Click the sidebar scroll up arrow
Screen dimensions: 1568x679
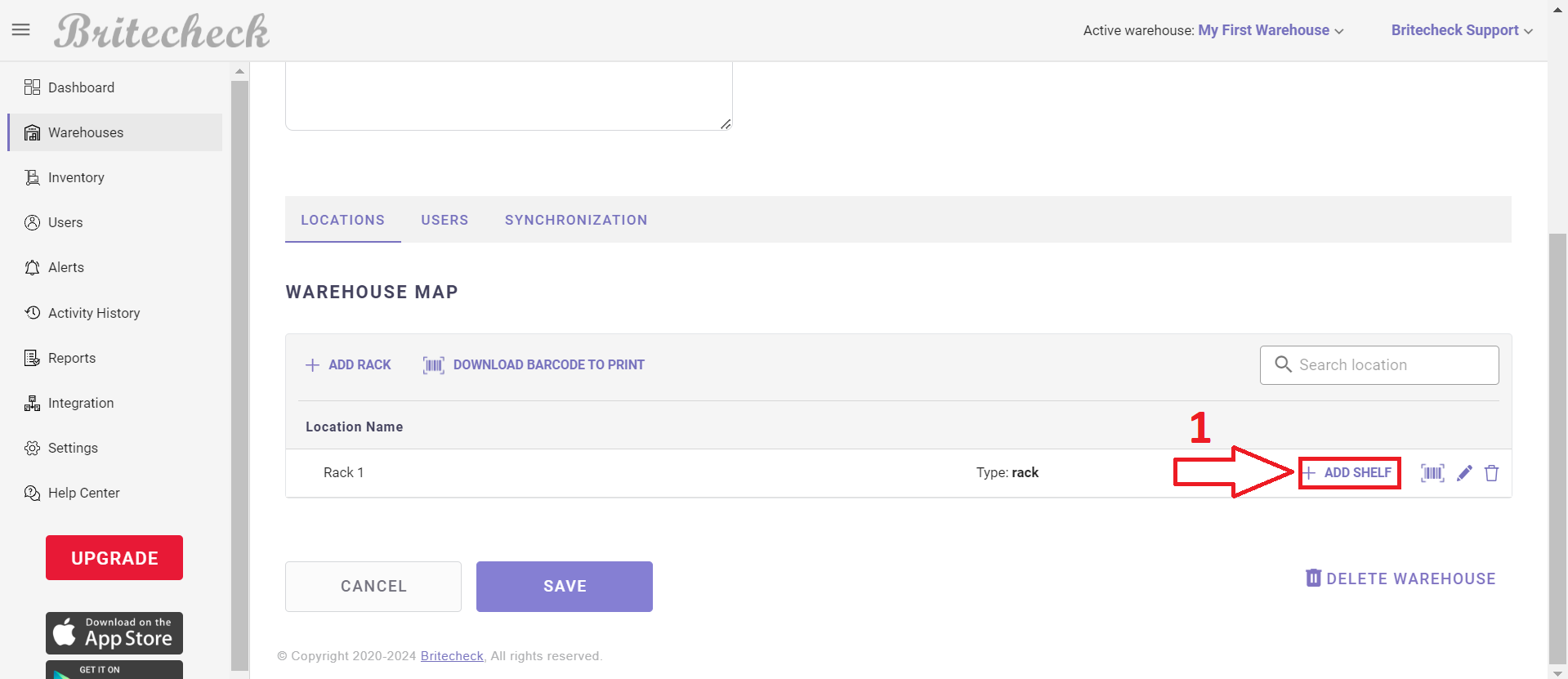coord(239,72)
